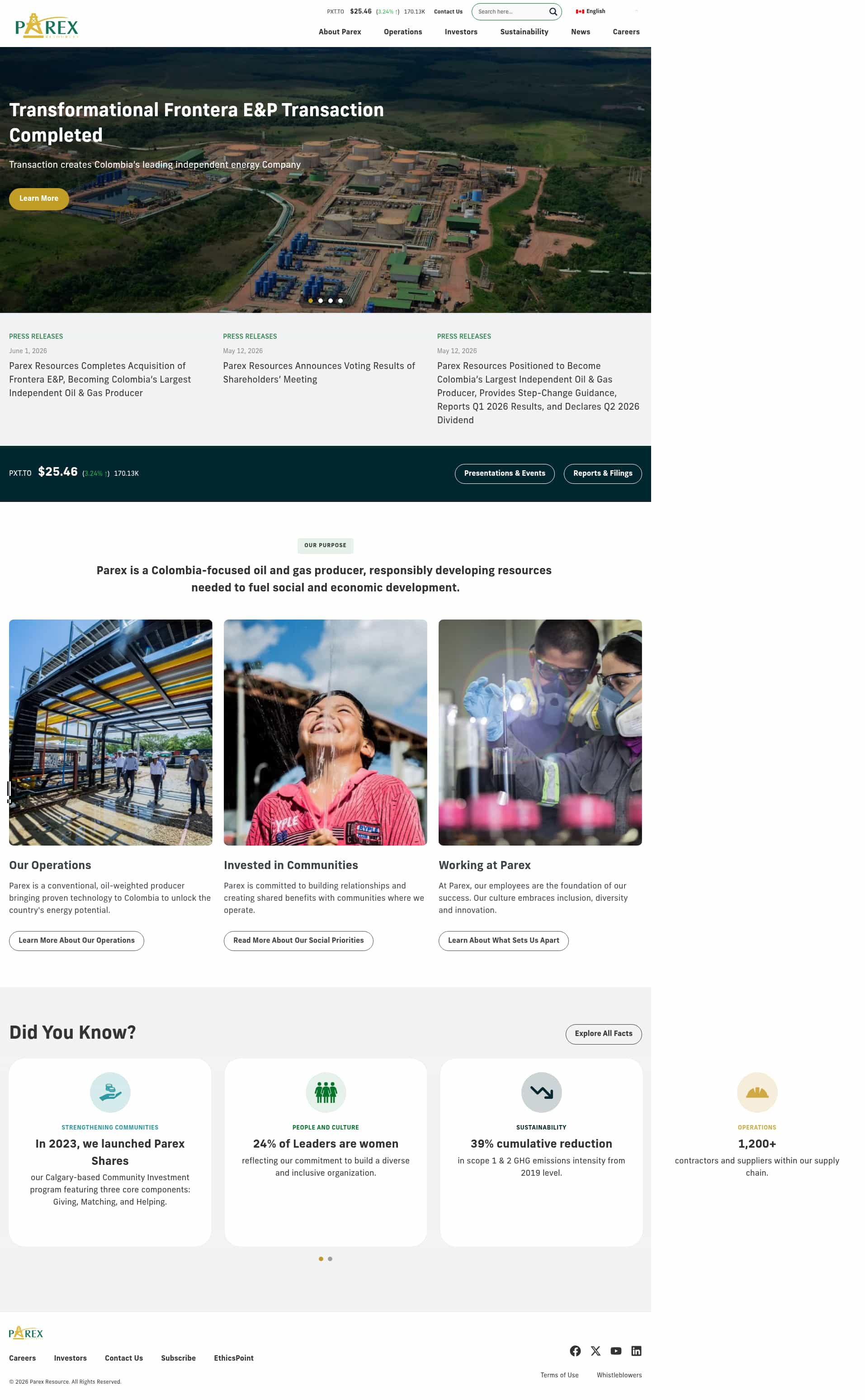Open the footer Contact Us link
865x1400 pixels.
pyautogui.click(x=124, y=1357)
